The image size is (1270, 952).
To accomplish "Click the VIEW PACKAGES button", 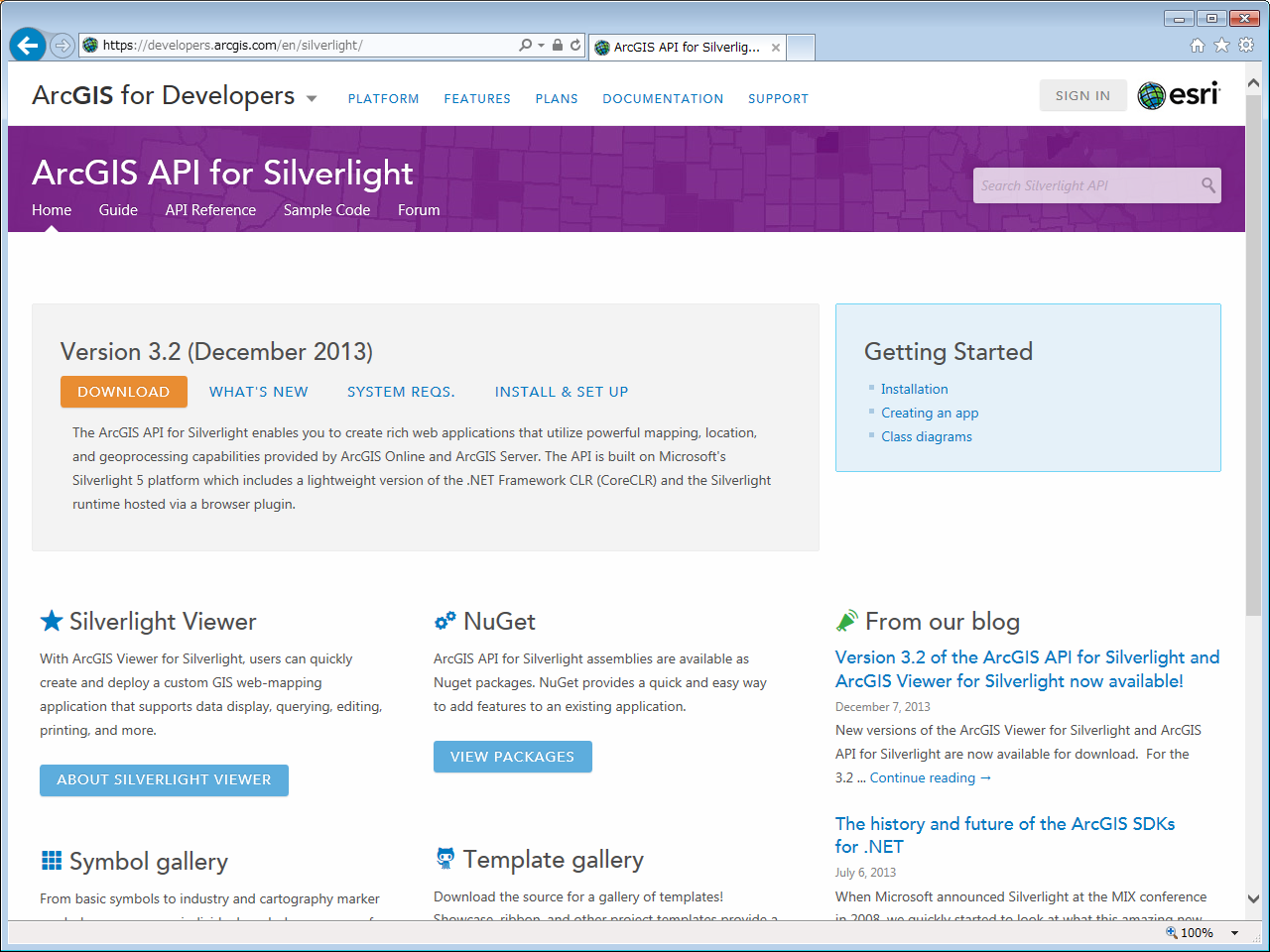I will (x=512, y=757).
